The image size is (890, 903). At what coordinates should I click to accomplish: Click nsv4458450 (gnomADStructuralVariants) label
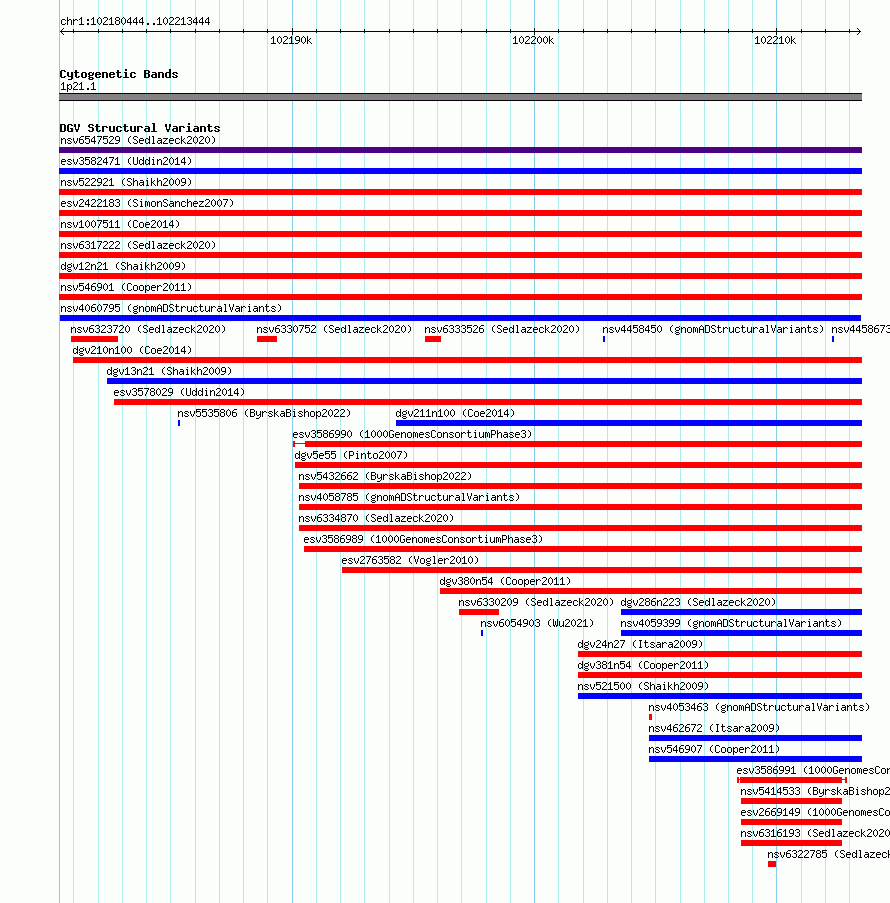click(x=713, y=329)
